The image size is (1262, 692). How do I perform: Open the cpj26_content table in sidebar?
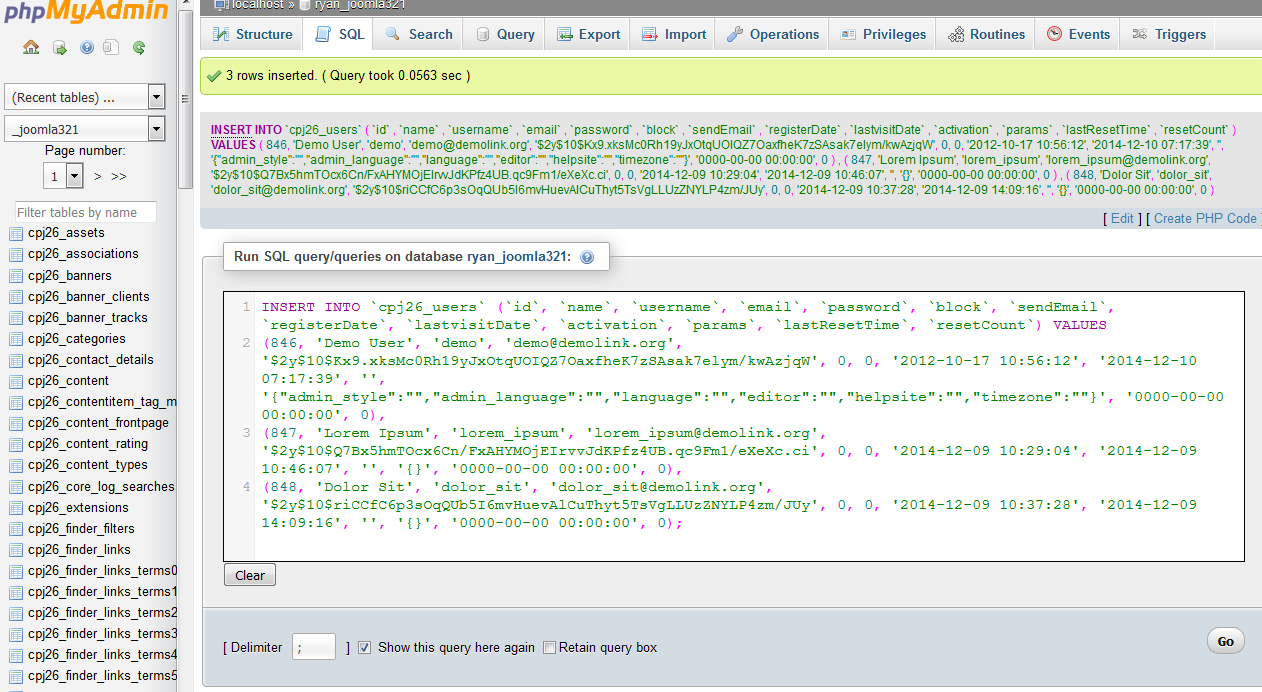pyautogui.click(x=68, y=381)
